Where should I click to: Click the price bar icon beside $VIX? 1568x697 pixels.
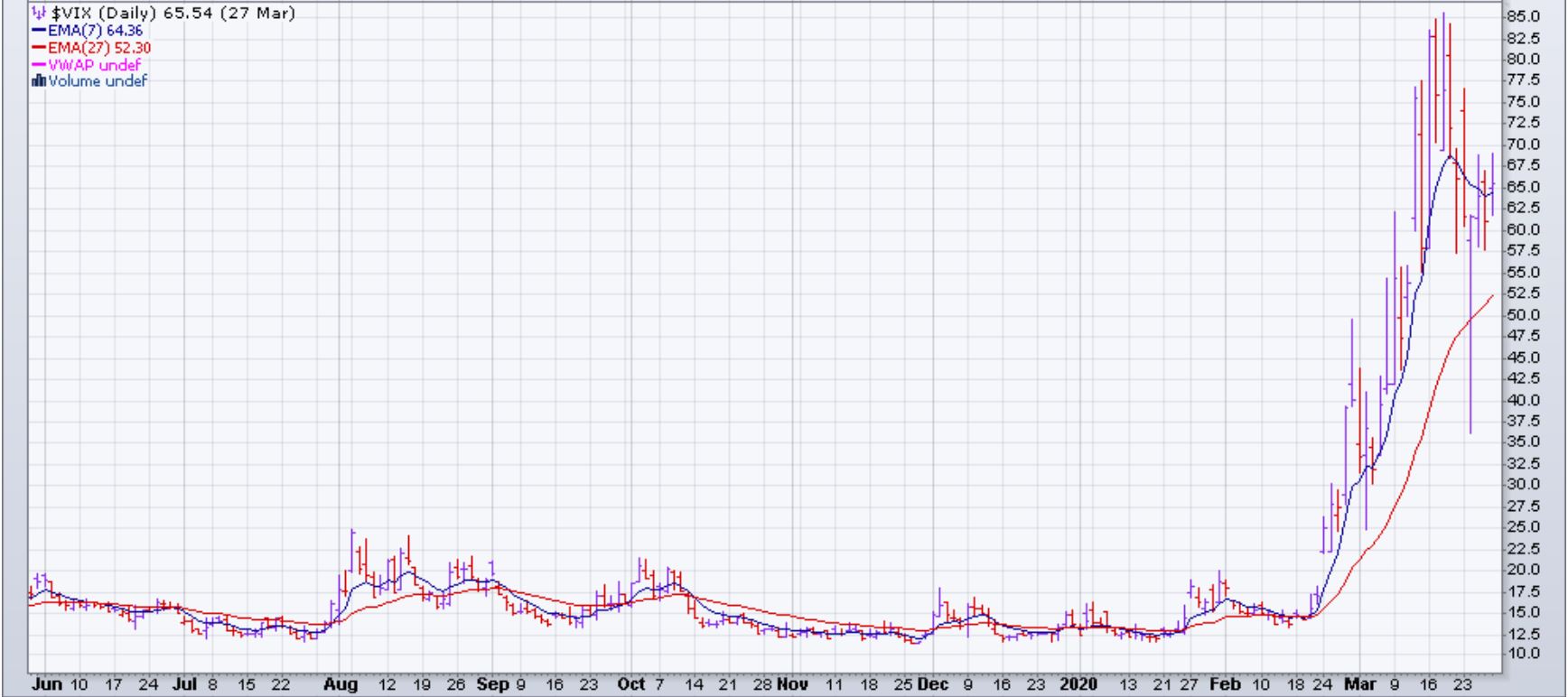[38, 14]
